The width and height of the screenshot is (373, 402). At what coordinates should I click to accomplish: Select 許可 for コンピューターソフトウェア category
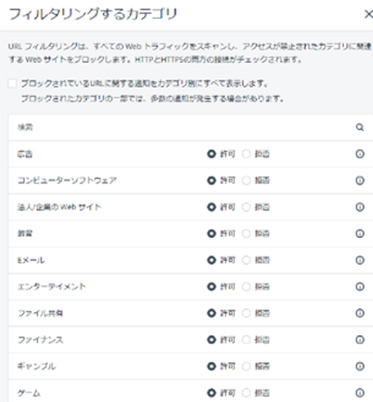click(x=211, y=180)
